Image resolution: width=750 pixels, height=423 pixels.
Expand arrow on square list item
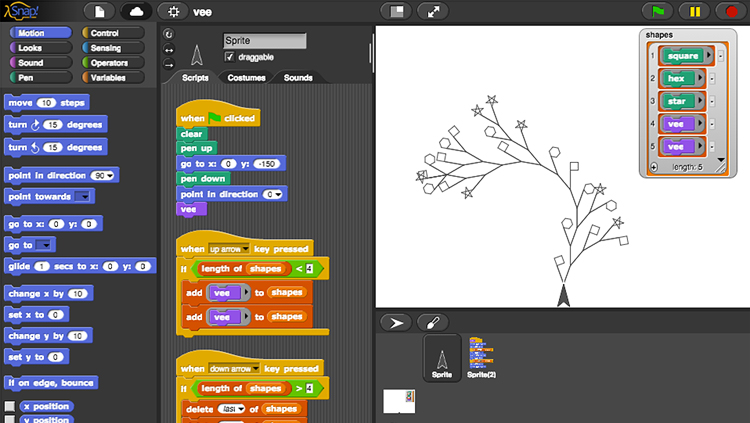click(708, 56)
